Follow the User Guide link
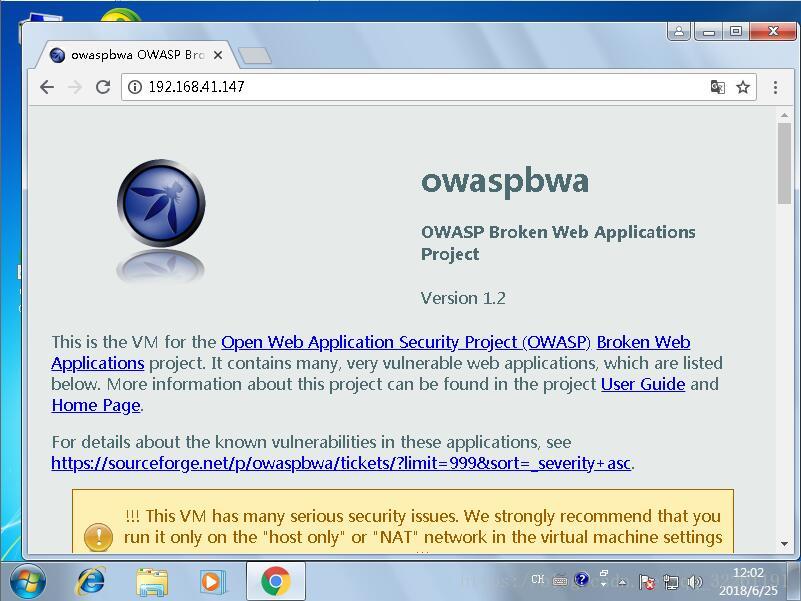This screenshot has height=601, width=801. tap(643, 384)
